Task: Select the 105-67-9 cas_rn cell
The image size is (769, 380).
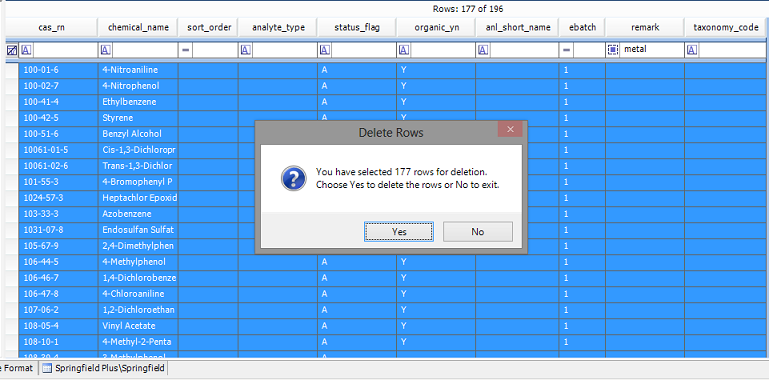Action: pos(58,246)
